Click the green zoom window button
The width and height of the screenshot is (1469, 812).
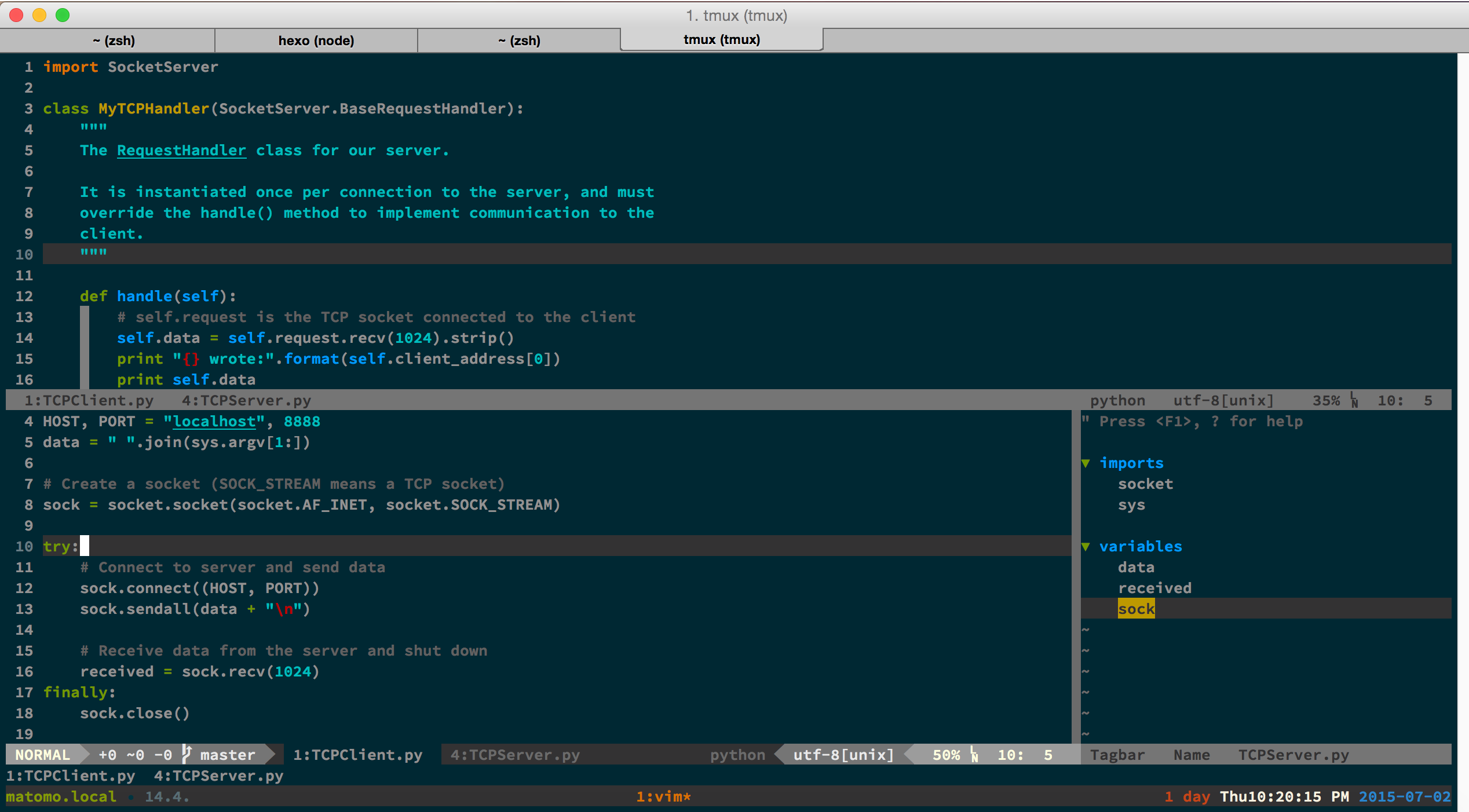point(63,15)
